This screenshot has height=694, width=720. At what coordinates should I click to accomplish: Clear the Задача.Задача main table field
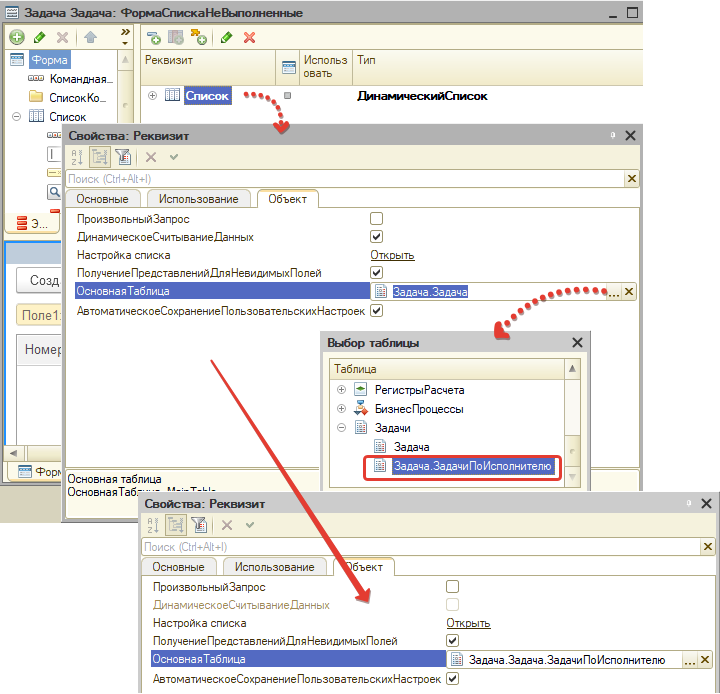pyautogui.click(x=629, y=292)
